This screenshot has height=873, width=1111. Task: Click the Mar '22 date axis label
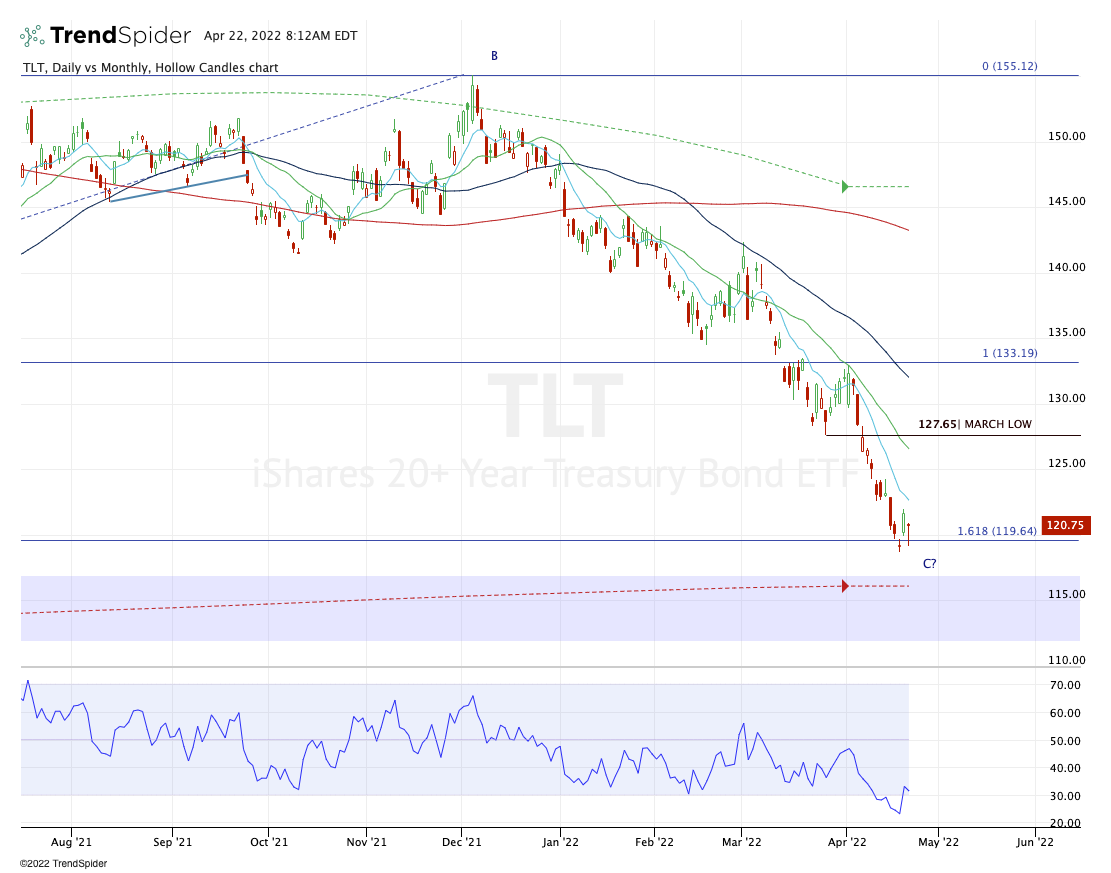pyautogui.click(x=741, y=842)
